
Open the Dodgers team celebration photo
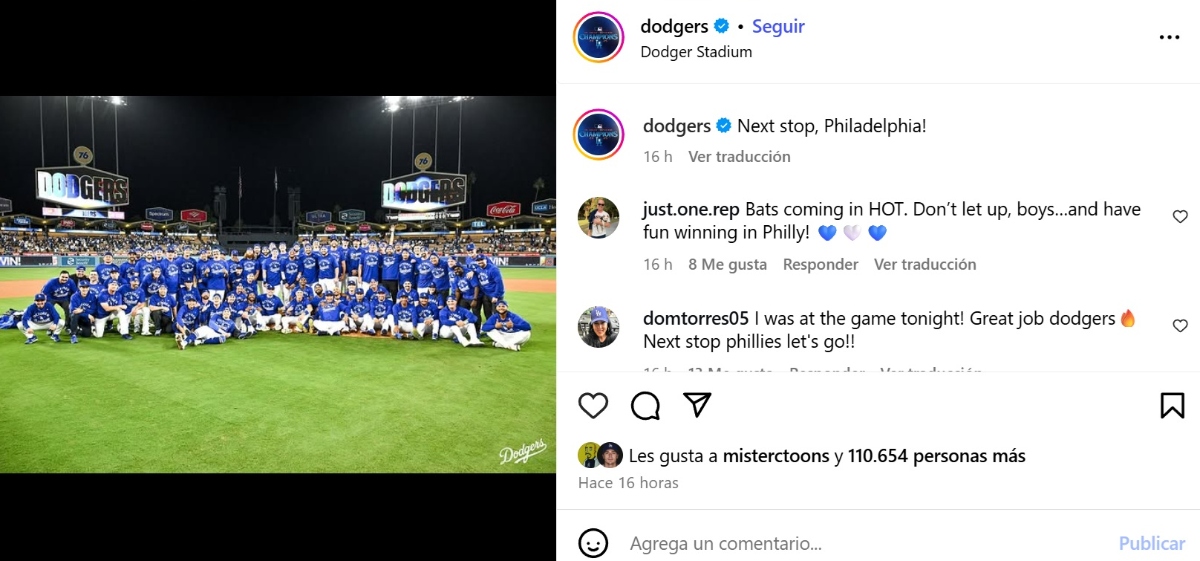tap(278, 284)
